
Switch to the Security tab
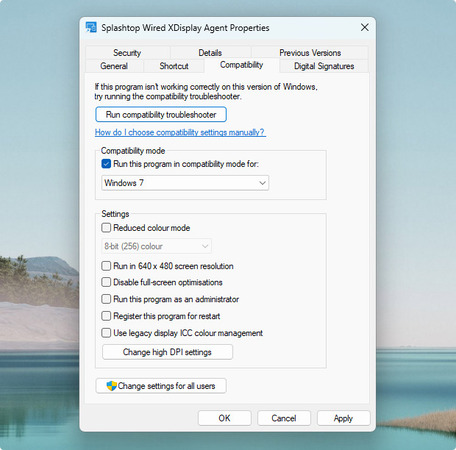tap(127, 53)
